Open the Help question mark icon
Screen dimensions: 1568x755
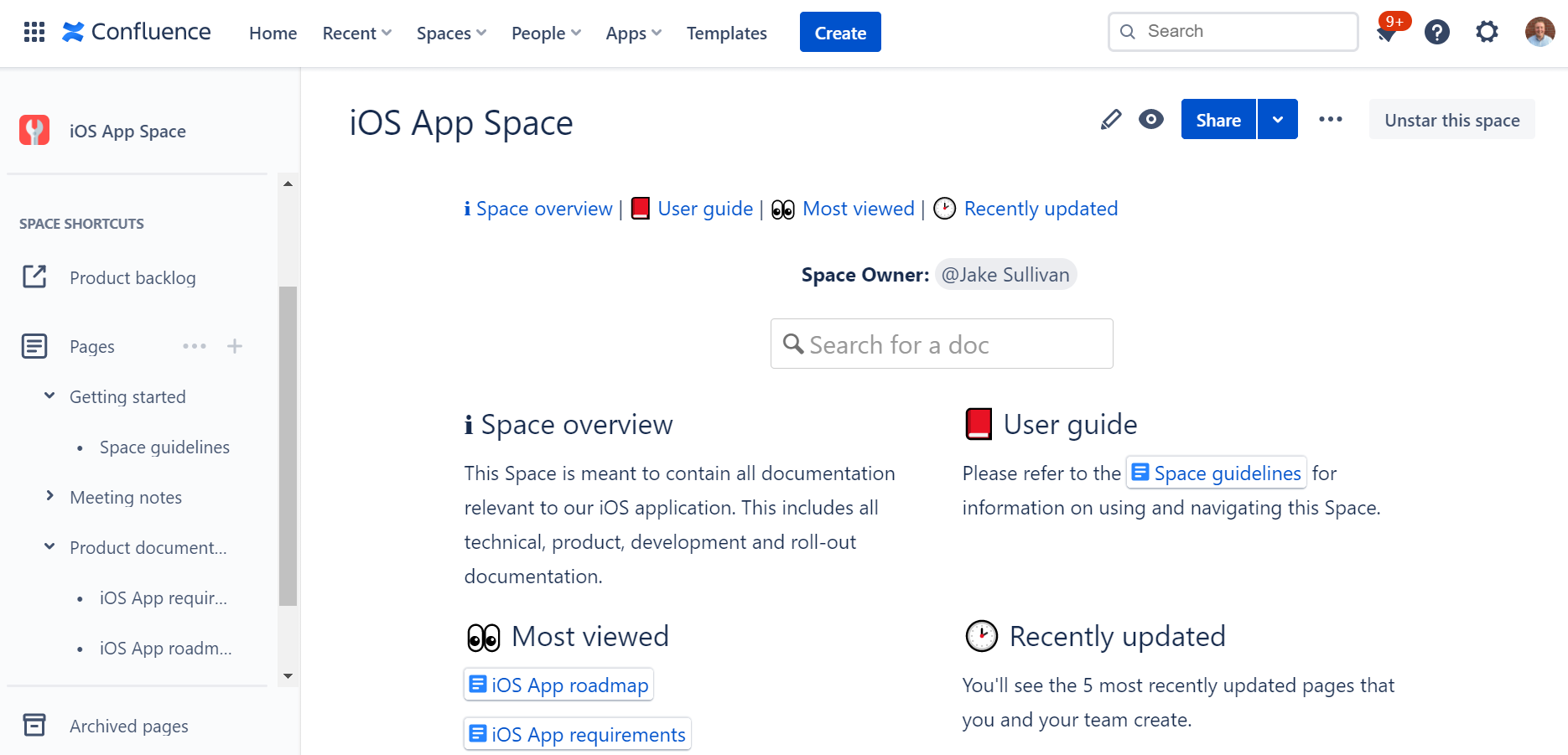click(1437, 33)
